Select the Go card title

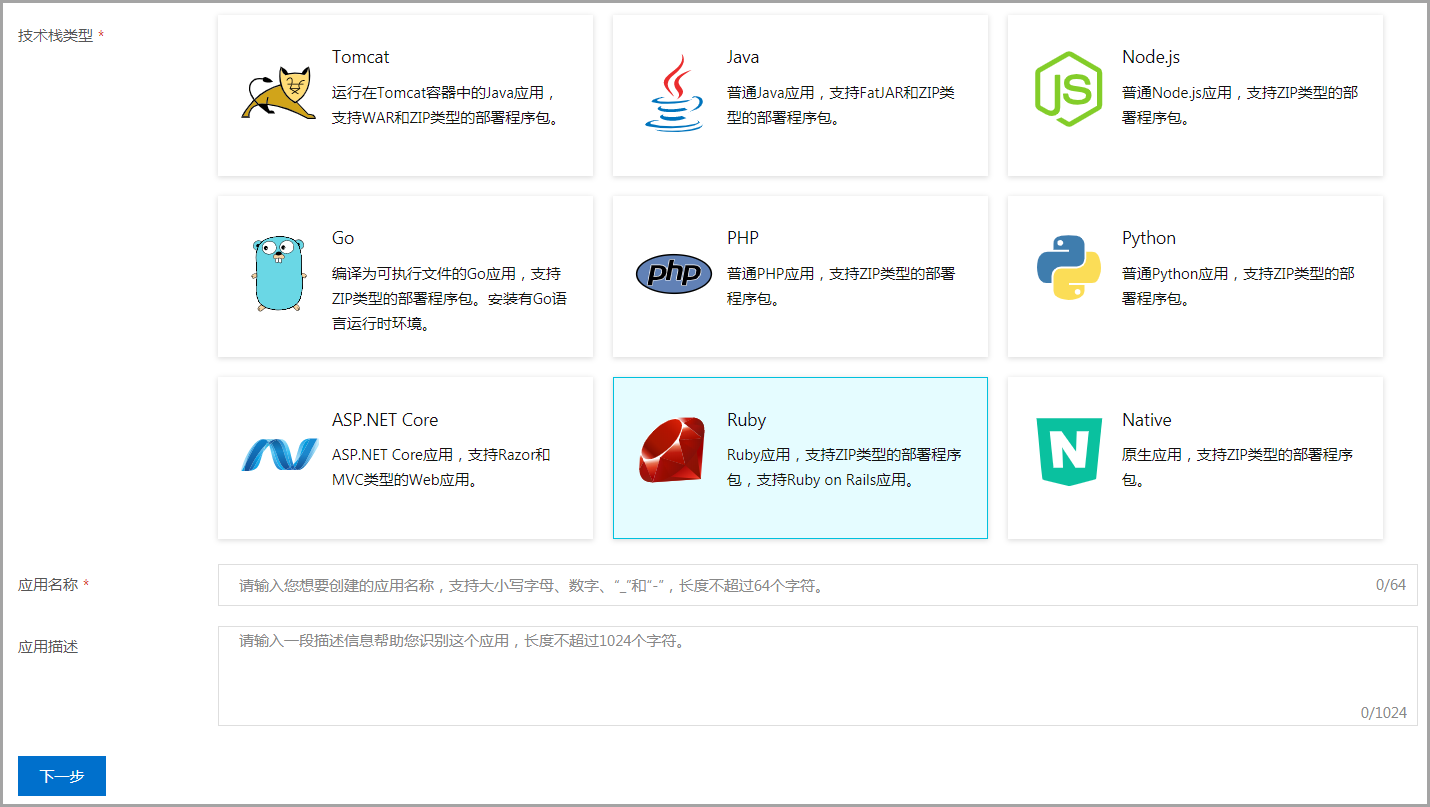343,238
